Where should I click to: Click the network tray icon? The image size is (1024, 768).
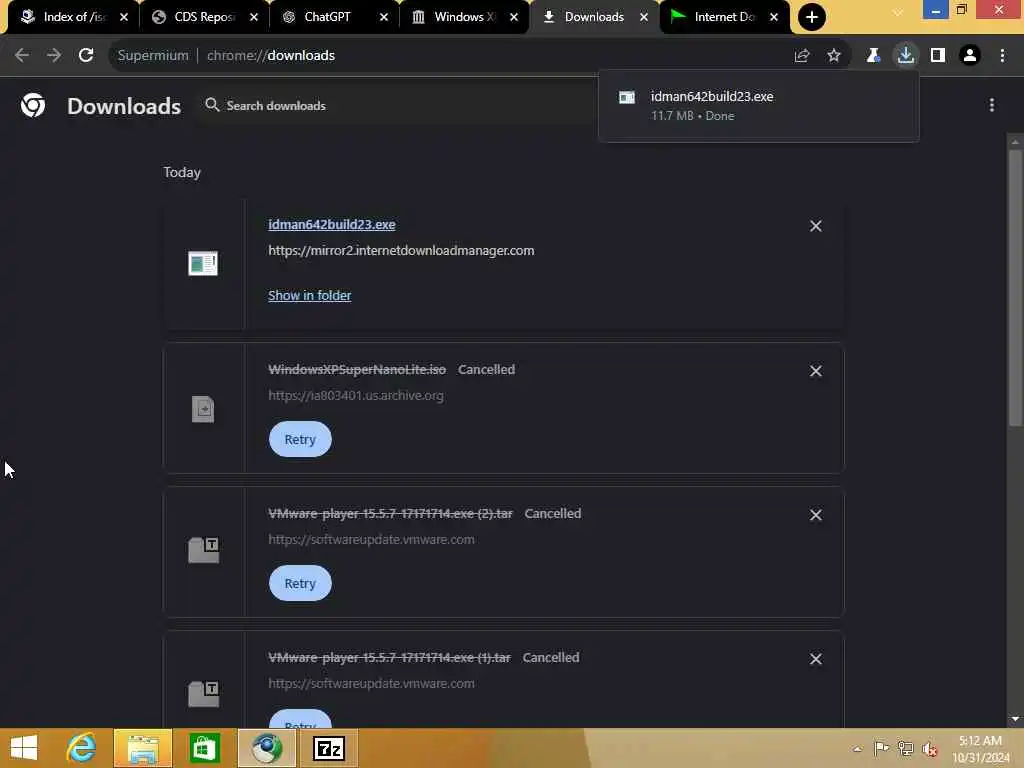pyautogui.click(x=905, y=748)
